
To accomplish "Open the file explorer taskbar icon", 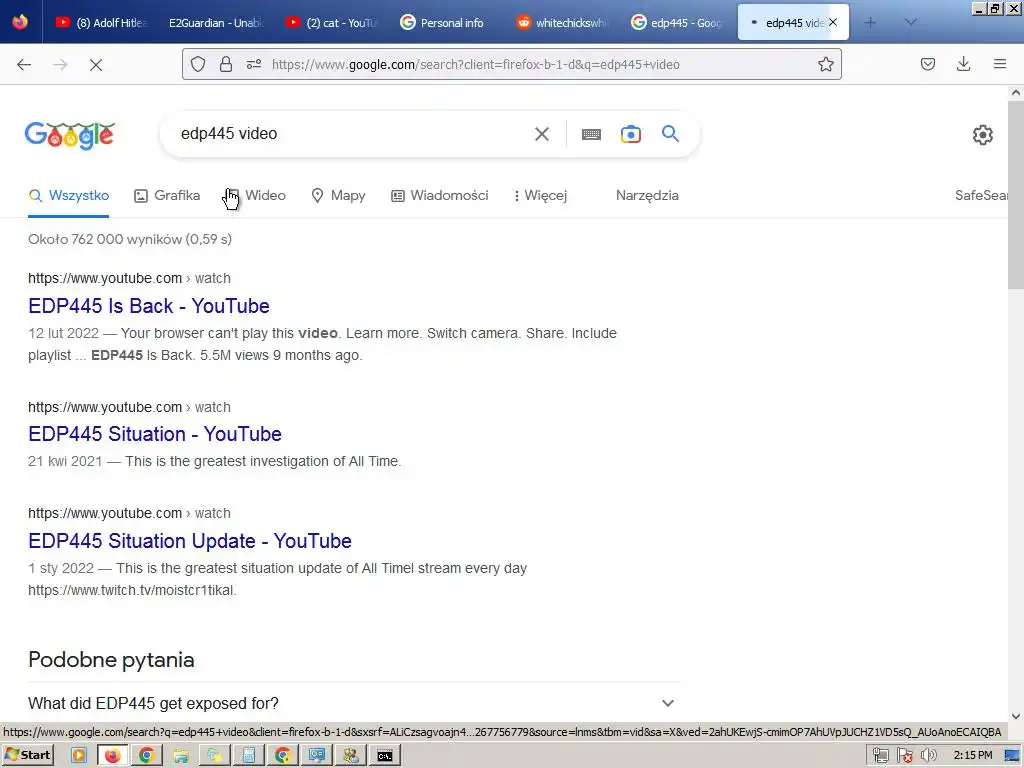I will pos(181,756).
